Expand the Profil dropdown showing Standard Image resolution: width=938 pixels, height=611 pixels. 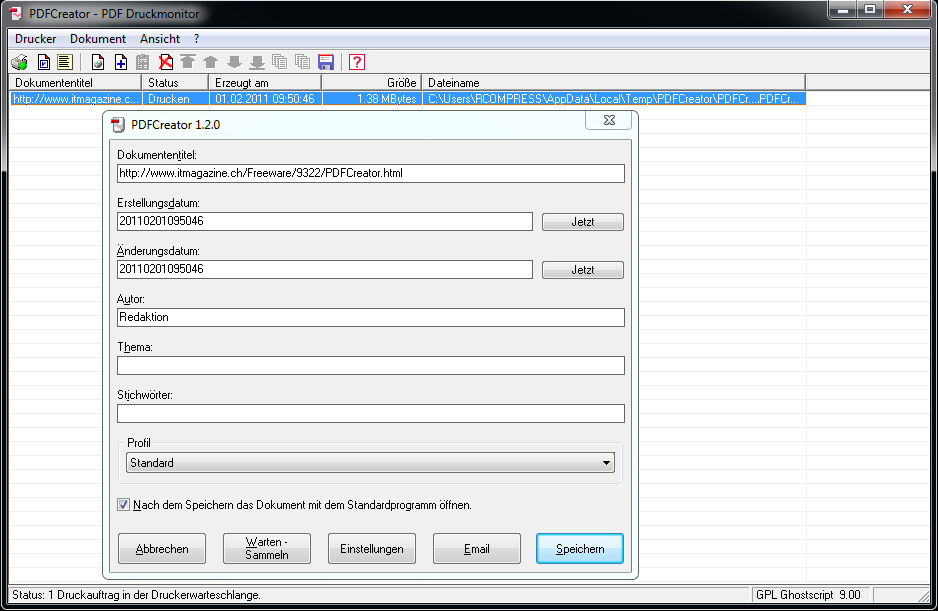pos(370,463)
